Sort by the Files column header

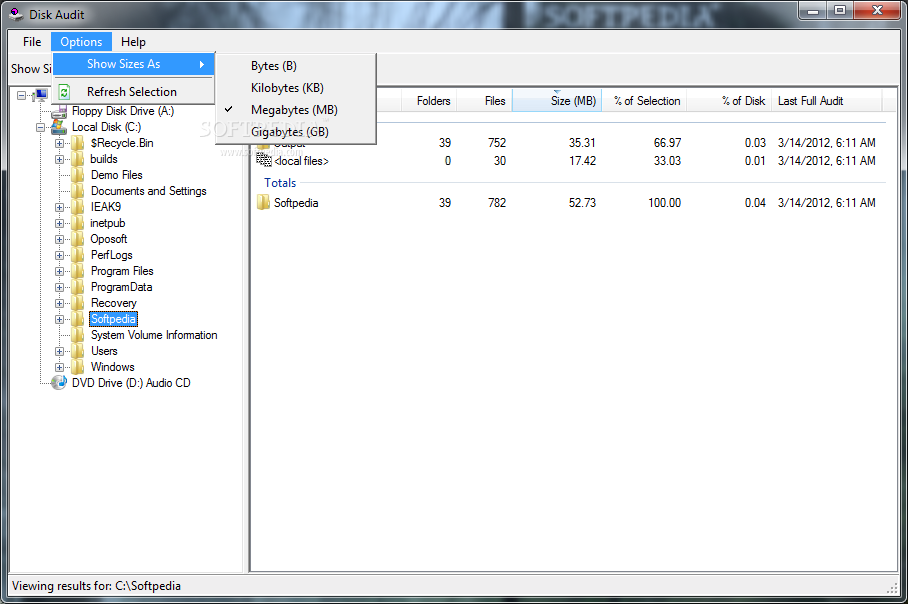pos(485,101)
